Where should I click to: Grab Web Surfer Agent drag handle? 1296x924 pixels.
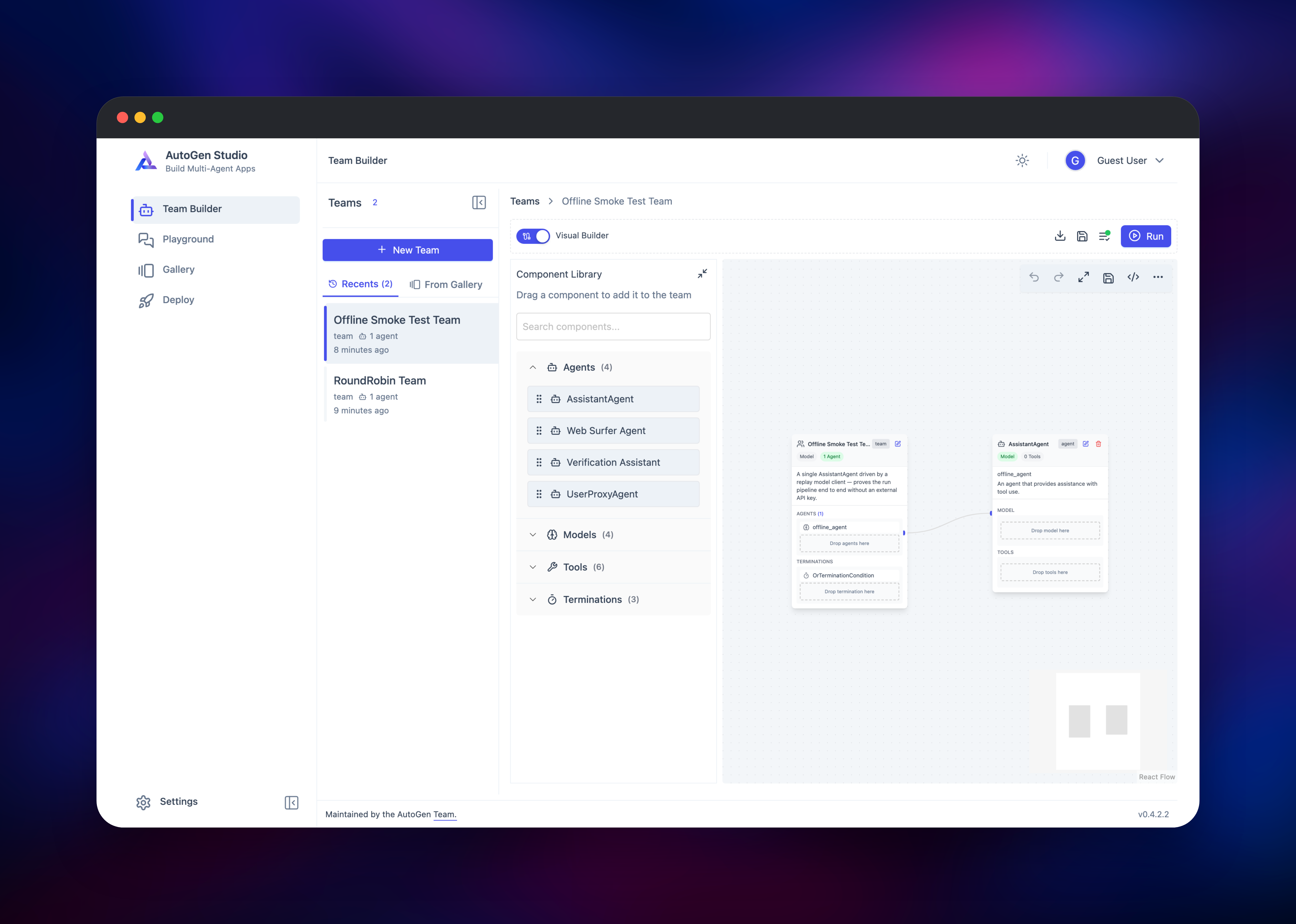pos(539,431)
